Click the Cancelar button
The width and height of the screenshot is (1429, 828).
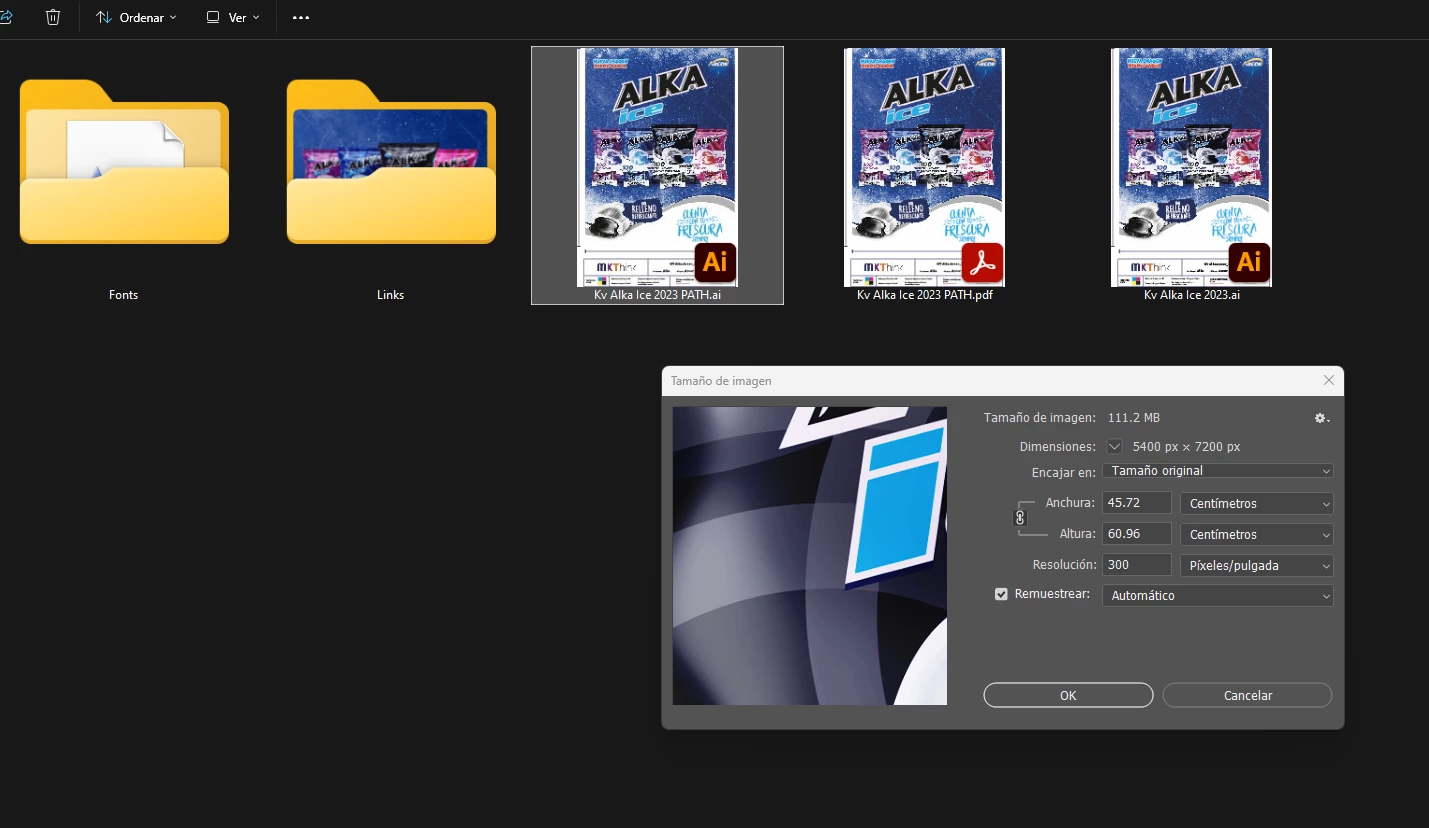coord(1248,695)
